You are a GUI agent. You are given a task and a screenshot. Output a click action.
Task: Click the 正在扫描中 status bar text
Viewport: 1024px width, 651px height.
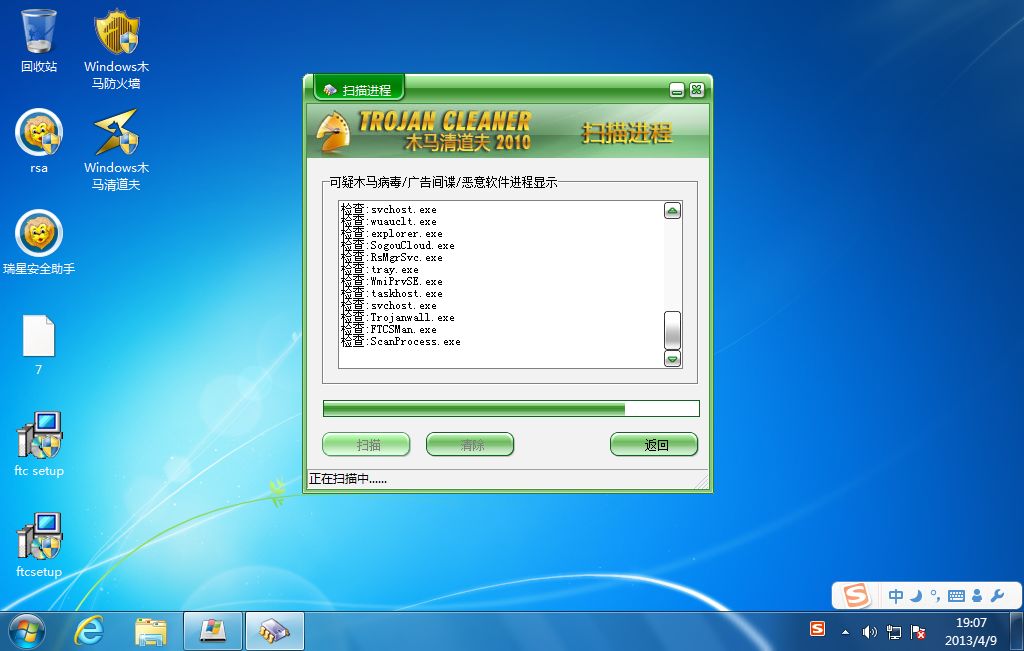[347, 479]
